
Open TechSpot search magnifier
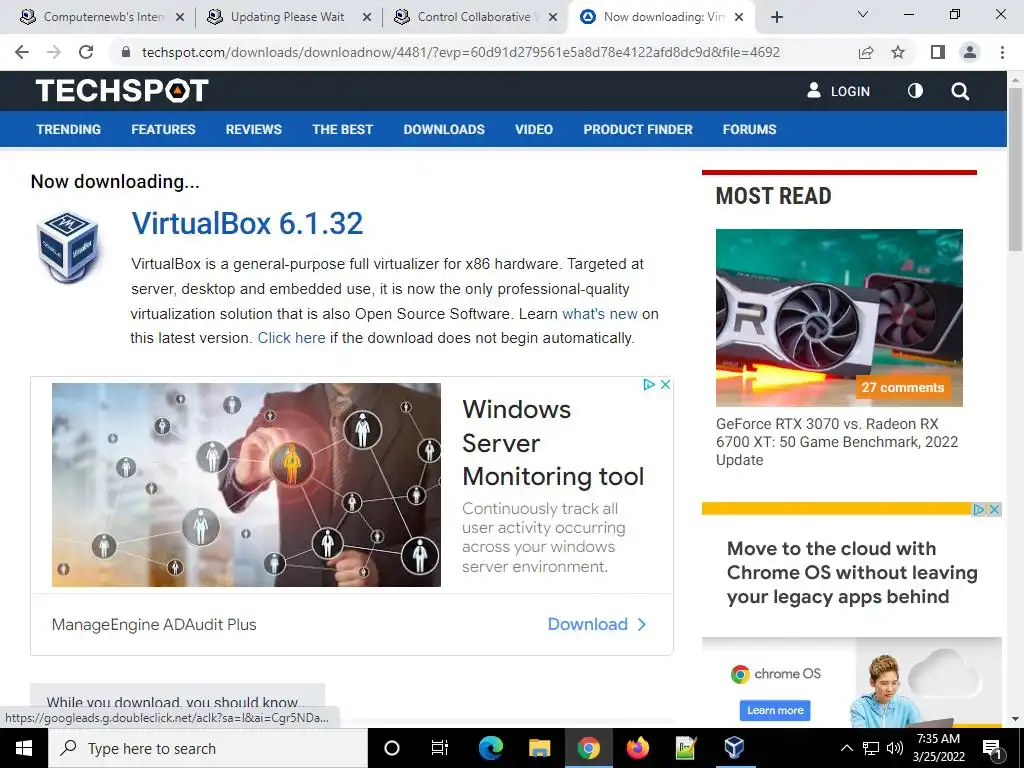click(x=960, y=91)
